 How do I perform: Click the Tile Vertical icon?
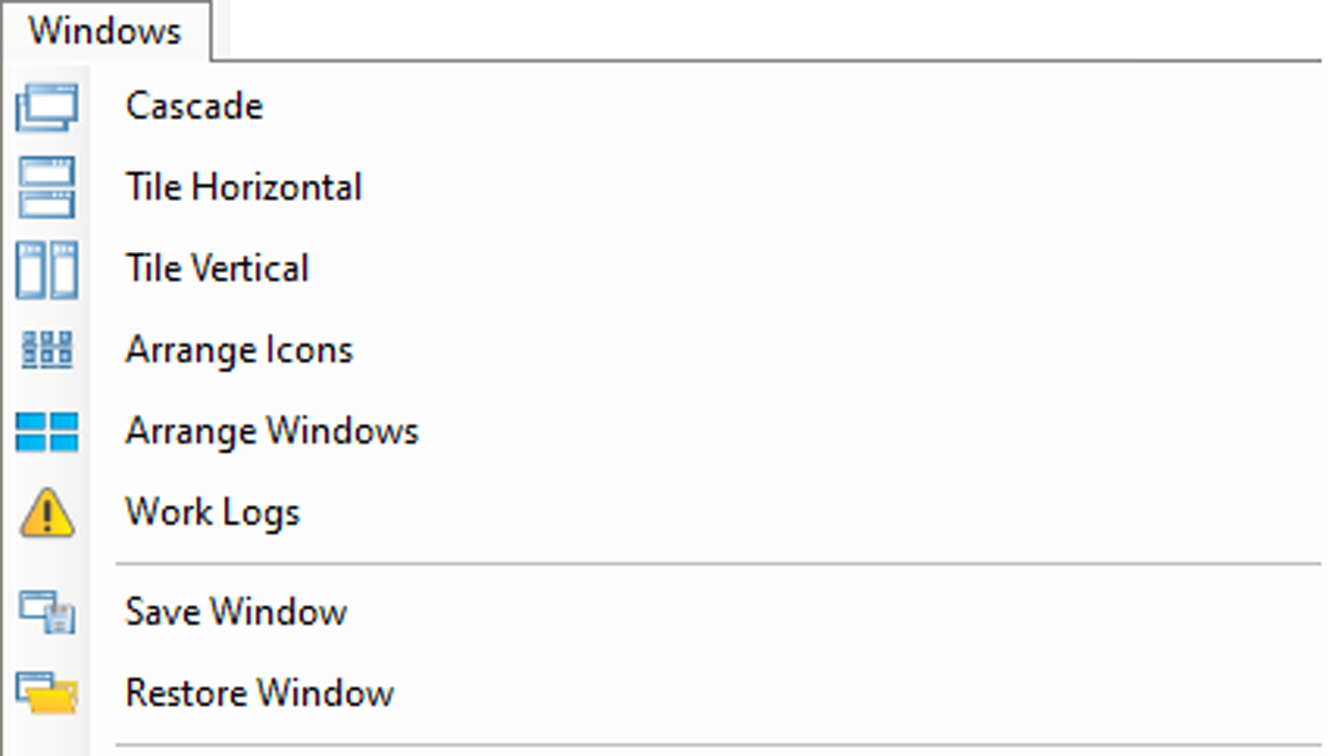[x=44, y=268]
